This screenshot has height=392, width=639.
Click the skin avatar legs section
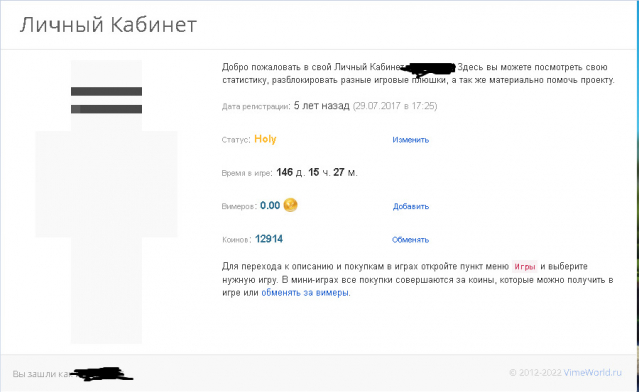tap(106, 290)
